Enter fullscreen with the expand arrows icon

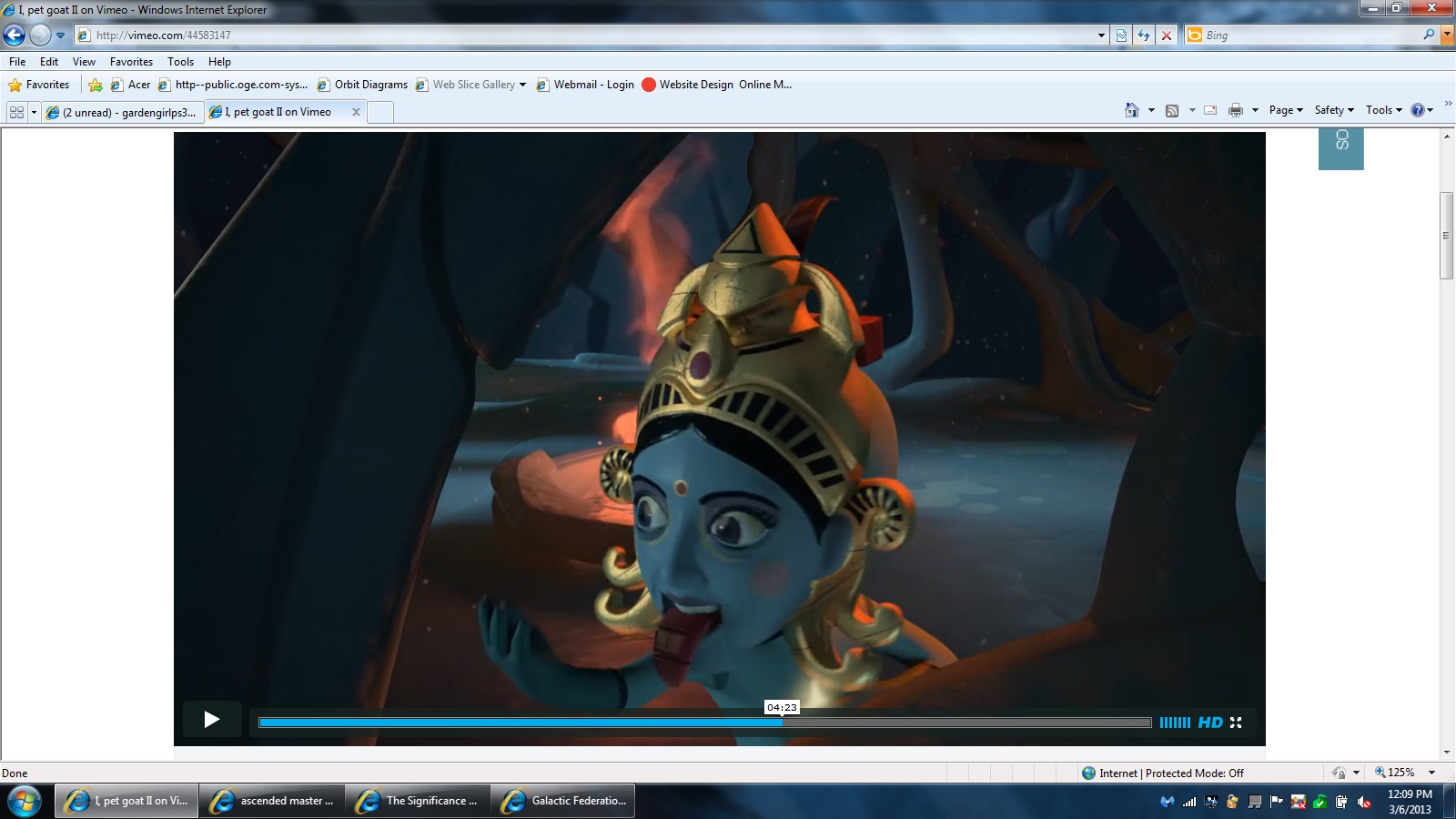pyautogui.click(x=1236, y=723)
